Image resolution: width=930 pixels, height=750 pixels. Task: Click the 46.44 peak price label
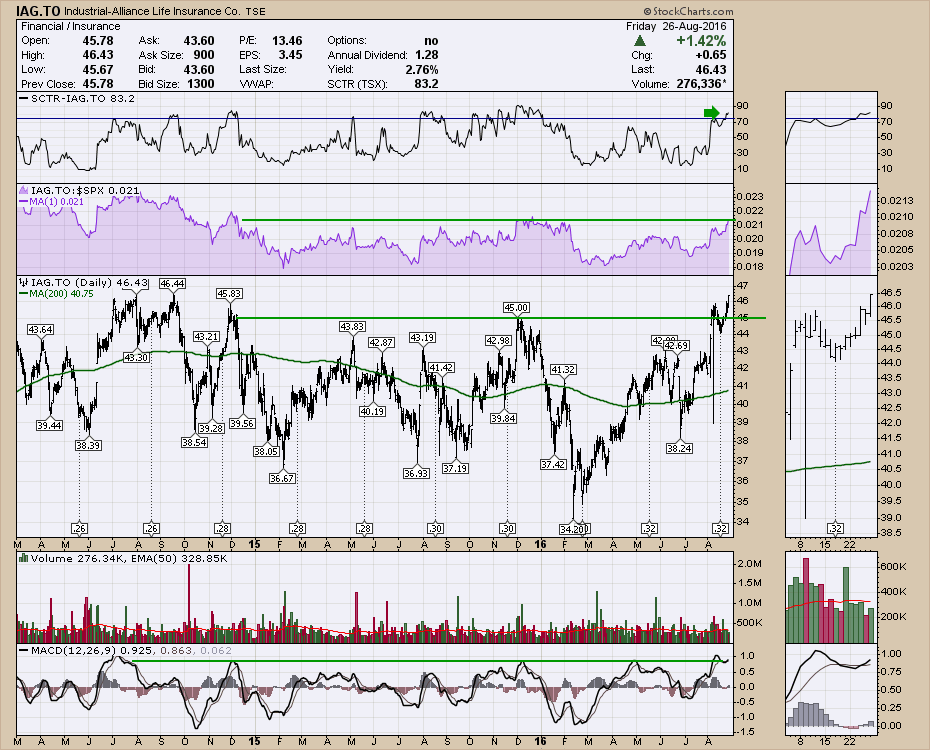(172, 283)
